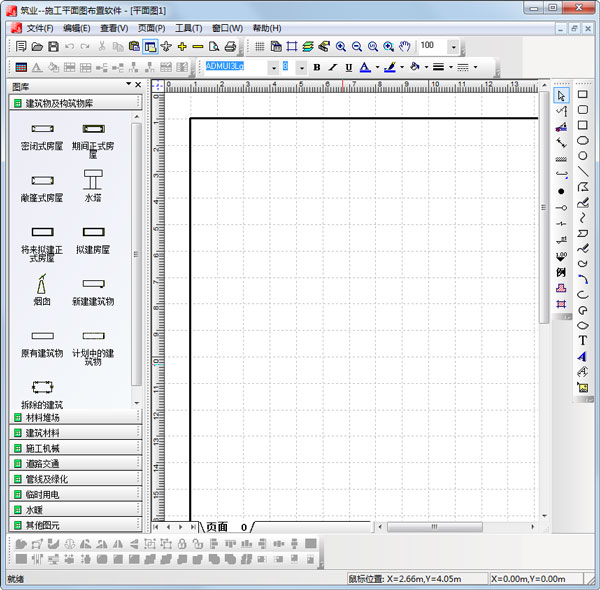Click the highlight pen color swatch
The height and width of the screenshot is (590, 600).
click(x=390, y=67)
